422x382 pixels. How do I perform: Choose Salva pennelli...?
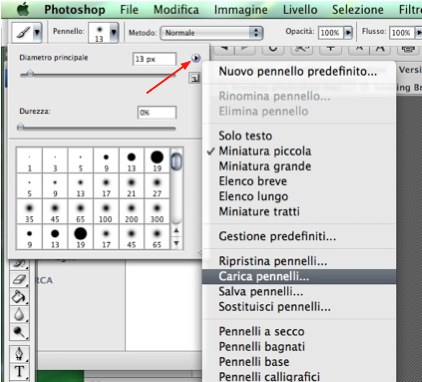pos(299,291)
